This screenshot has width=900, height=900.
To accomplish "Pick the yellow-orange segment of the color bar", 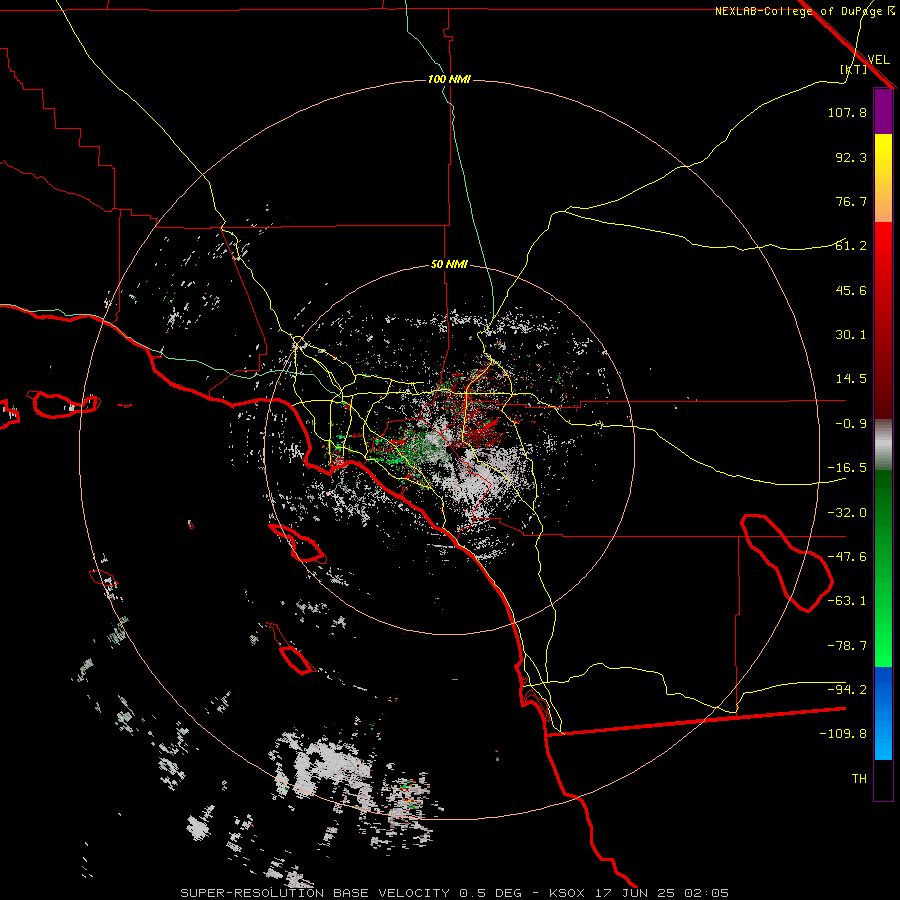I will tap(883, 178).
